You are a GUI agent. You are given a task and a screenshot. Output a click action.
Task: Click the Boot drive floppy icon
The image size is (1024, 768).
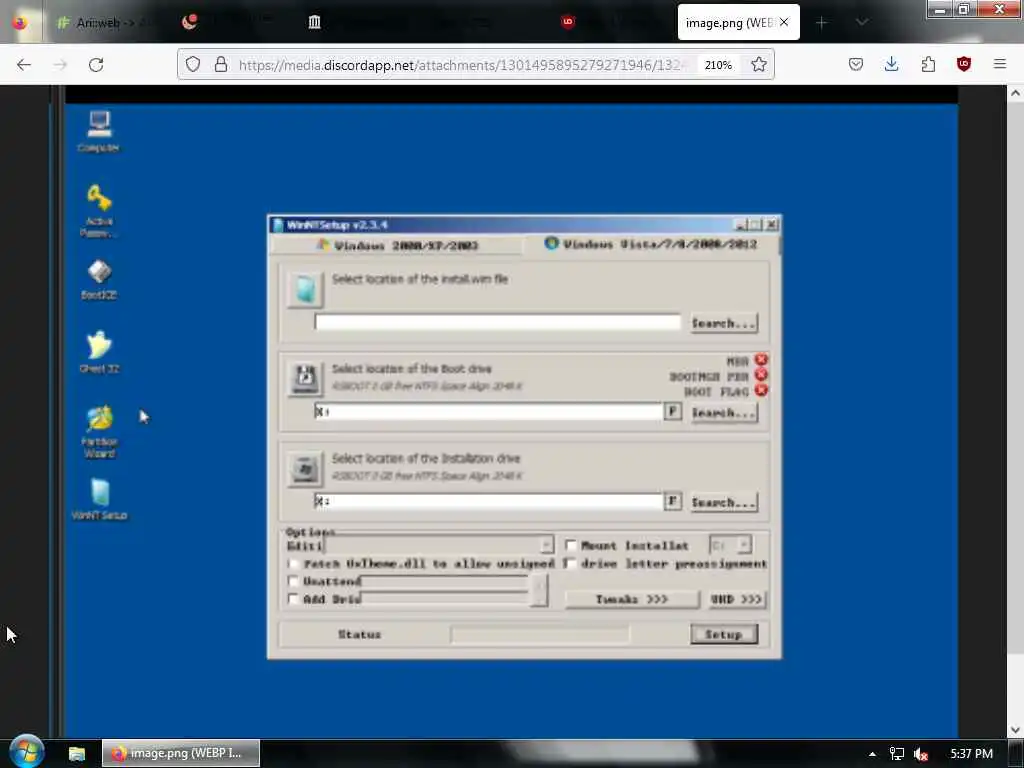(x=305, y=379)
